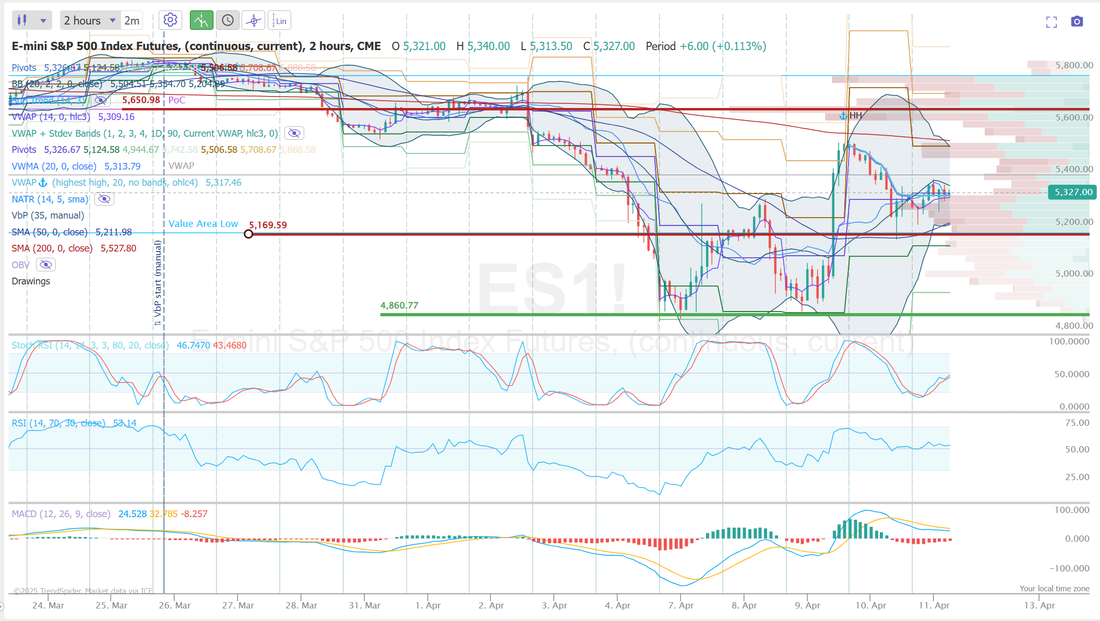Select the Stoch RSI indicator label
The height and width of the screenshot is (621, 1100).
point(90,345)
